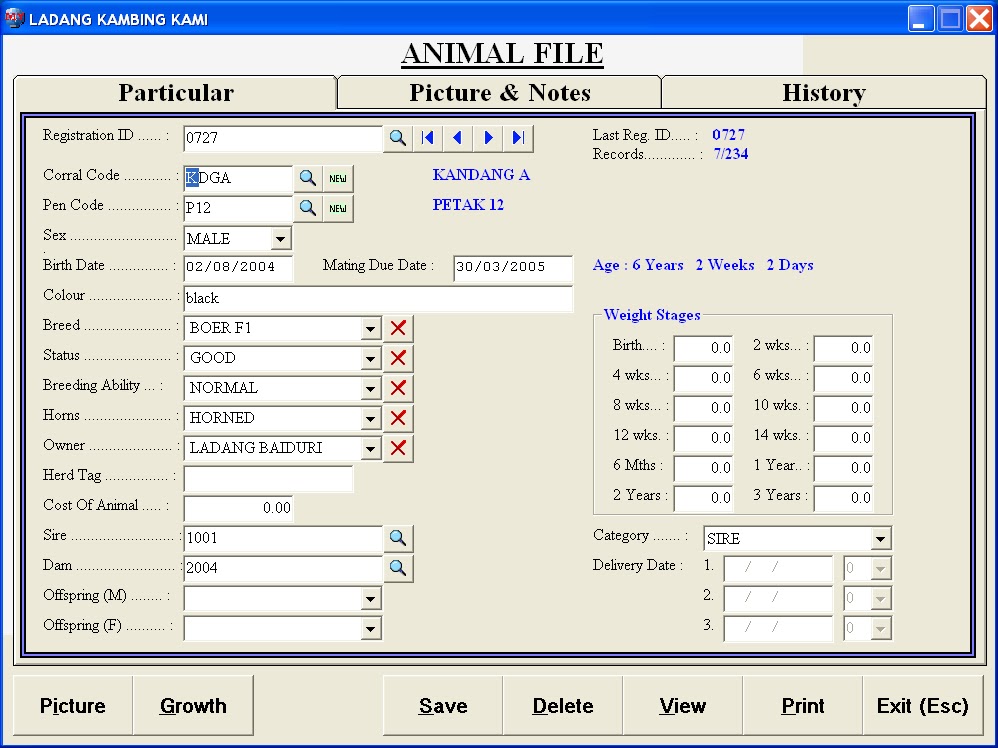Expand the Category dropdown
The height and width of the screenshot is (748, 998).
pyautogui.click(x=879, y=538)
